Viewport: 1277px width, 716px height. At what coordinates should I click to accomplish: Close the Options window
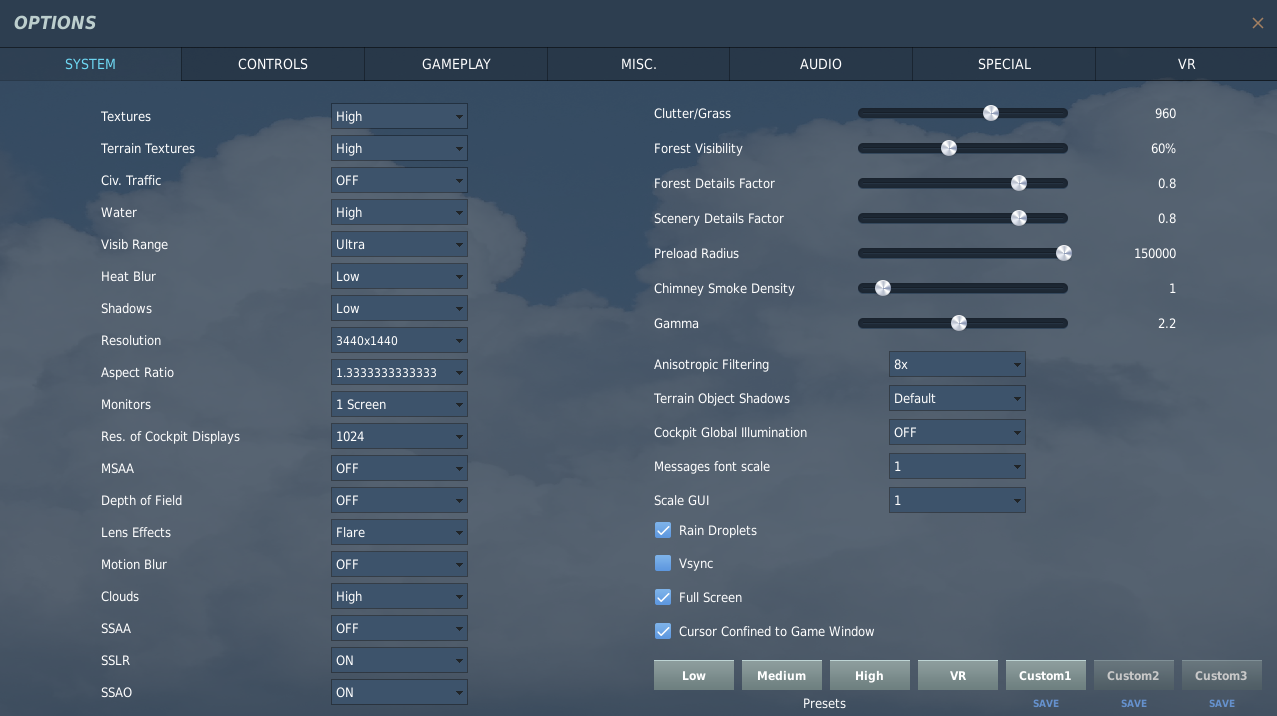(1258, 23)
